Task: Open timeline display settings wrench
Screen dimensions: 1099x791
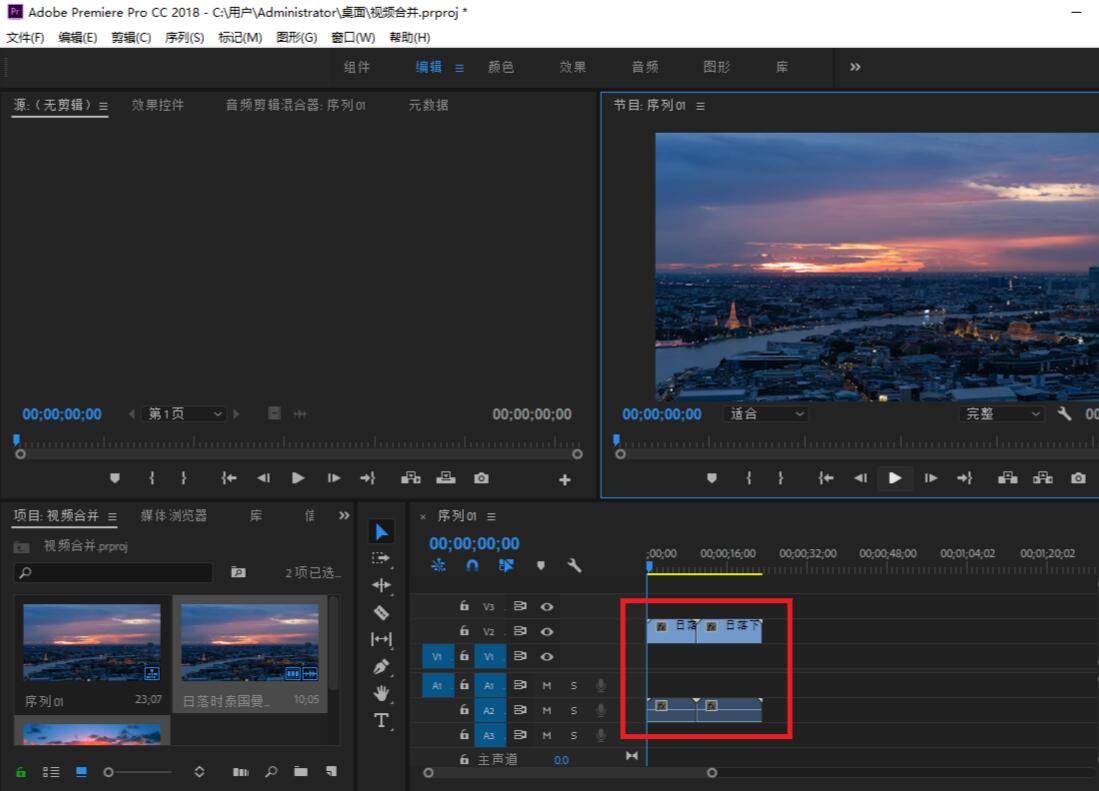Action: (574, 565)
